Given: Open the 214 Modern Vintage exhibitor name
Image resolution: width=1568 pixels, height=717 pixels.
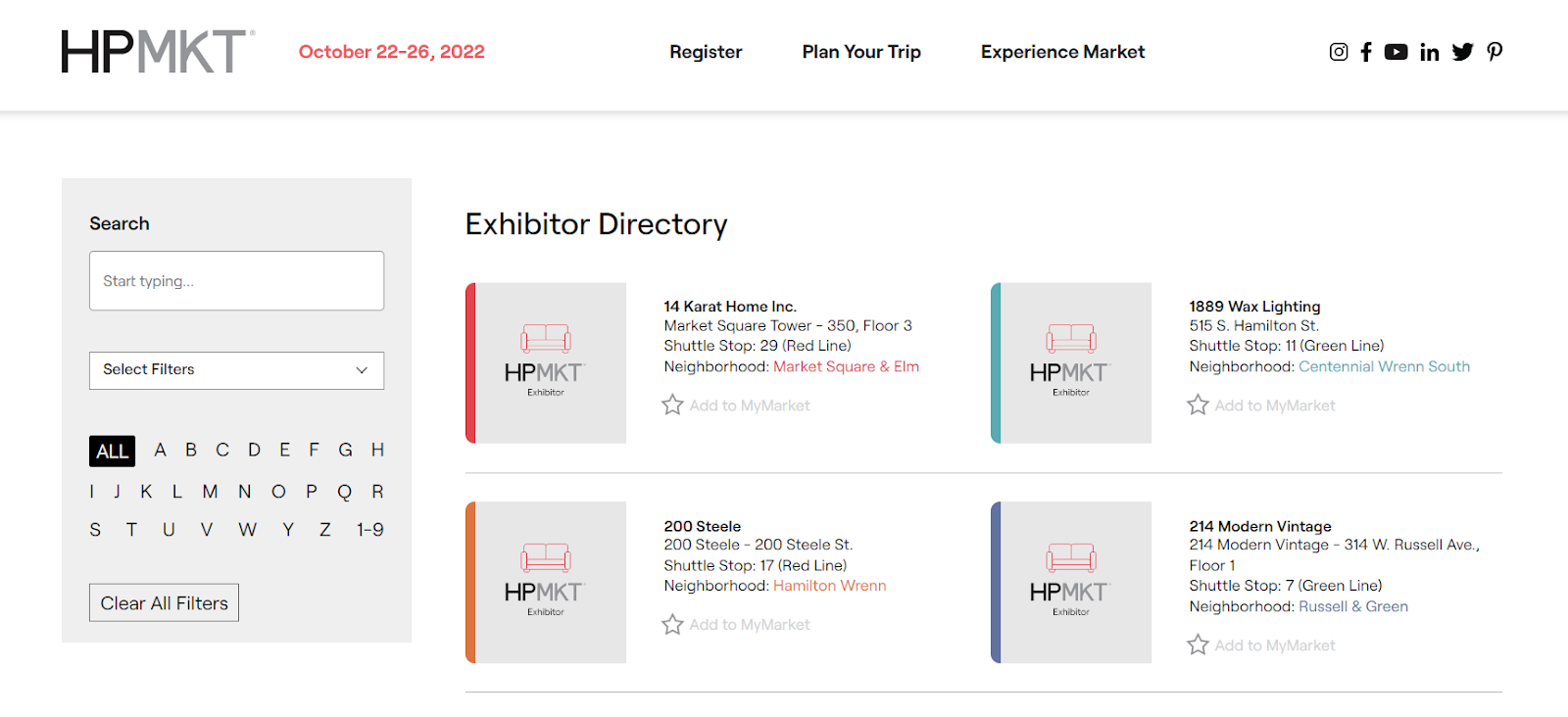Looking at the screenshot, I should coord(1260,526).
